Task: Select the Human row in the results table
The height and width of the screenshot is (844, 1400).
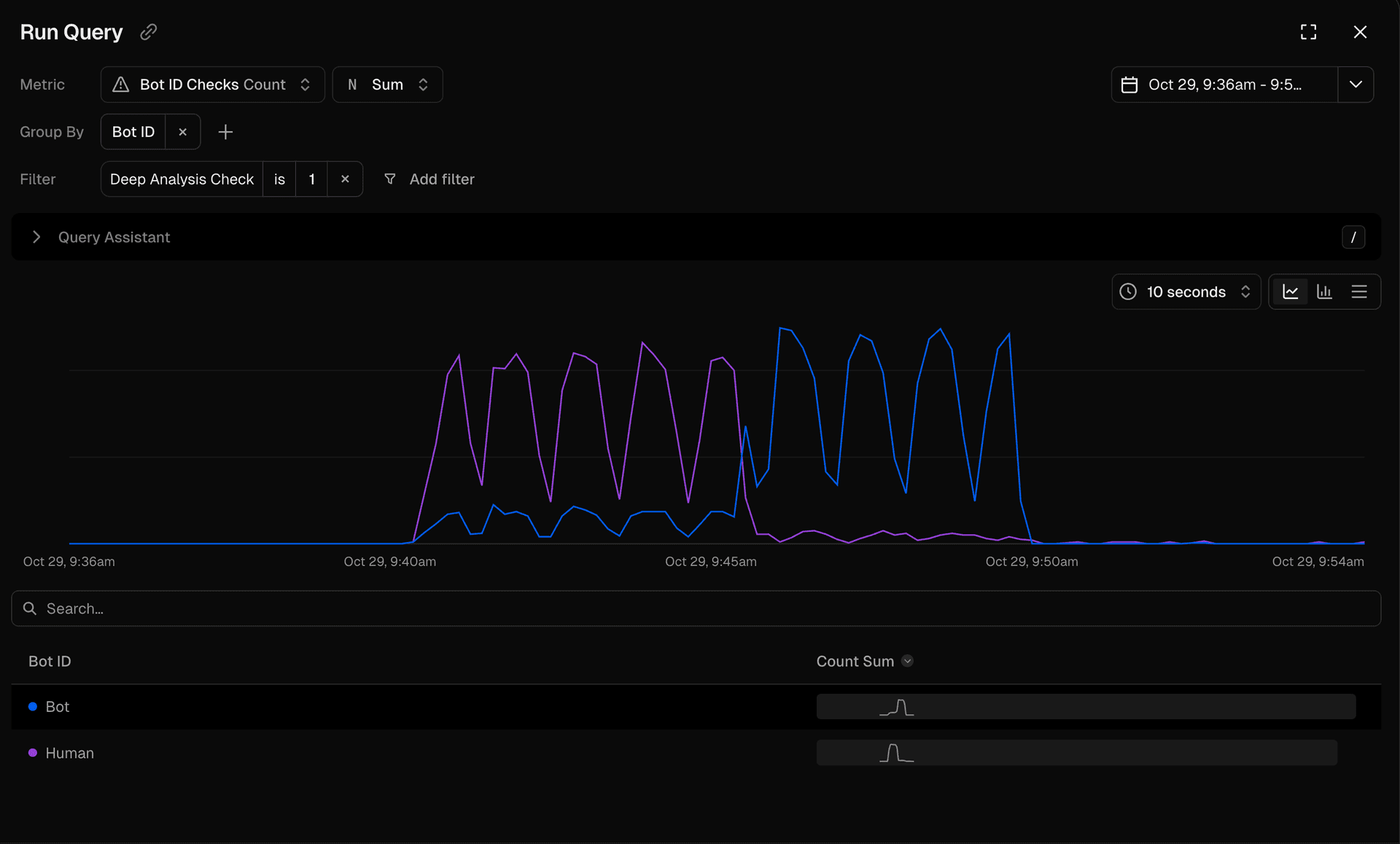Action: click(70, 753)
